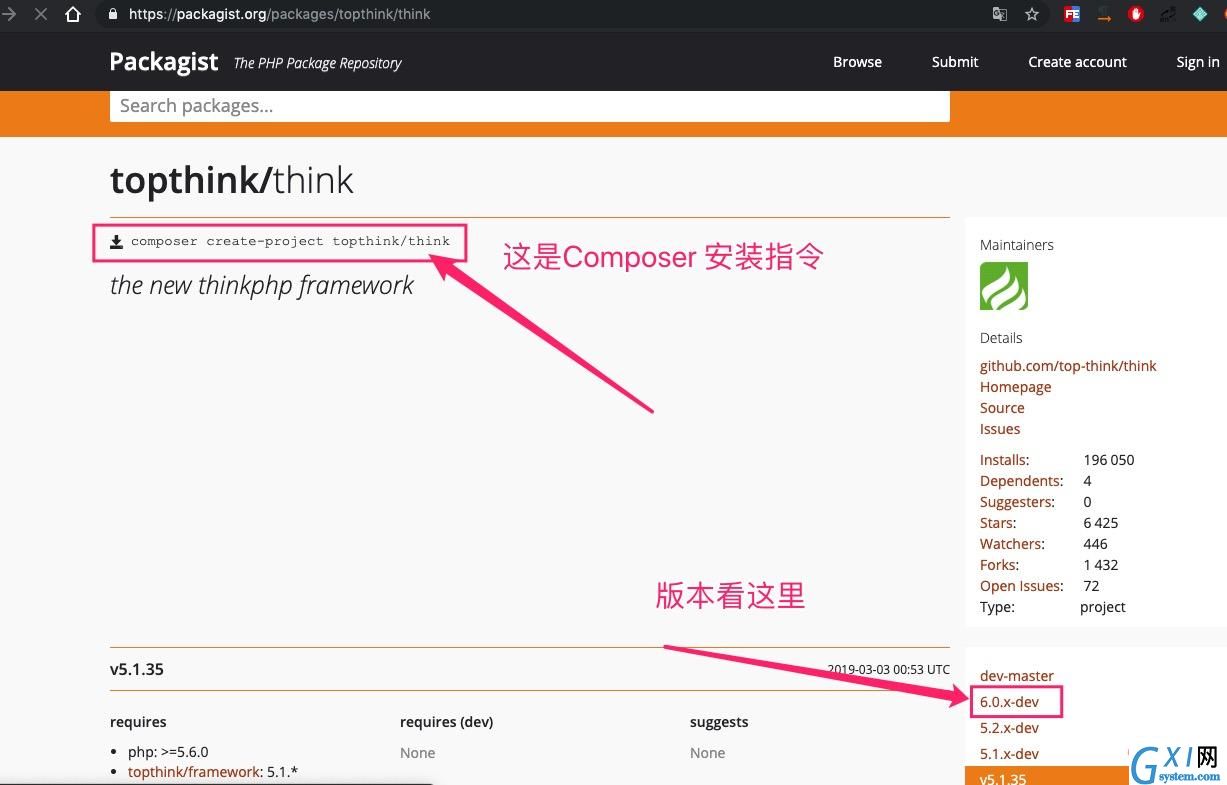Screen dimensions: 1227x785
Task: Open the Forks link
Action: click(999, 565)
